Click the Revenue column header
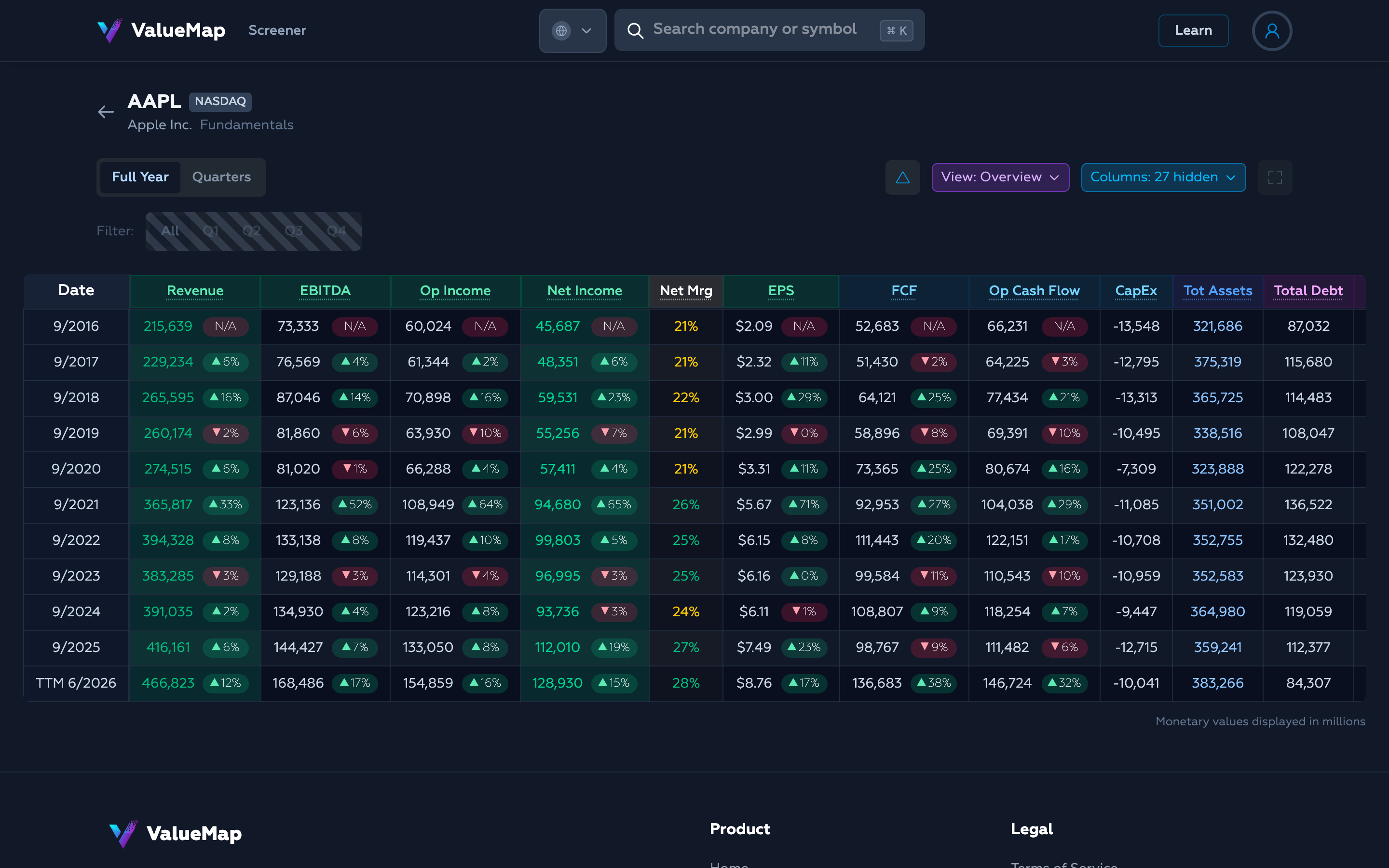Image resolution: width=1389 pixels, height=868 pixels. (195, 291)
